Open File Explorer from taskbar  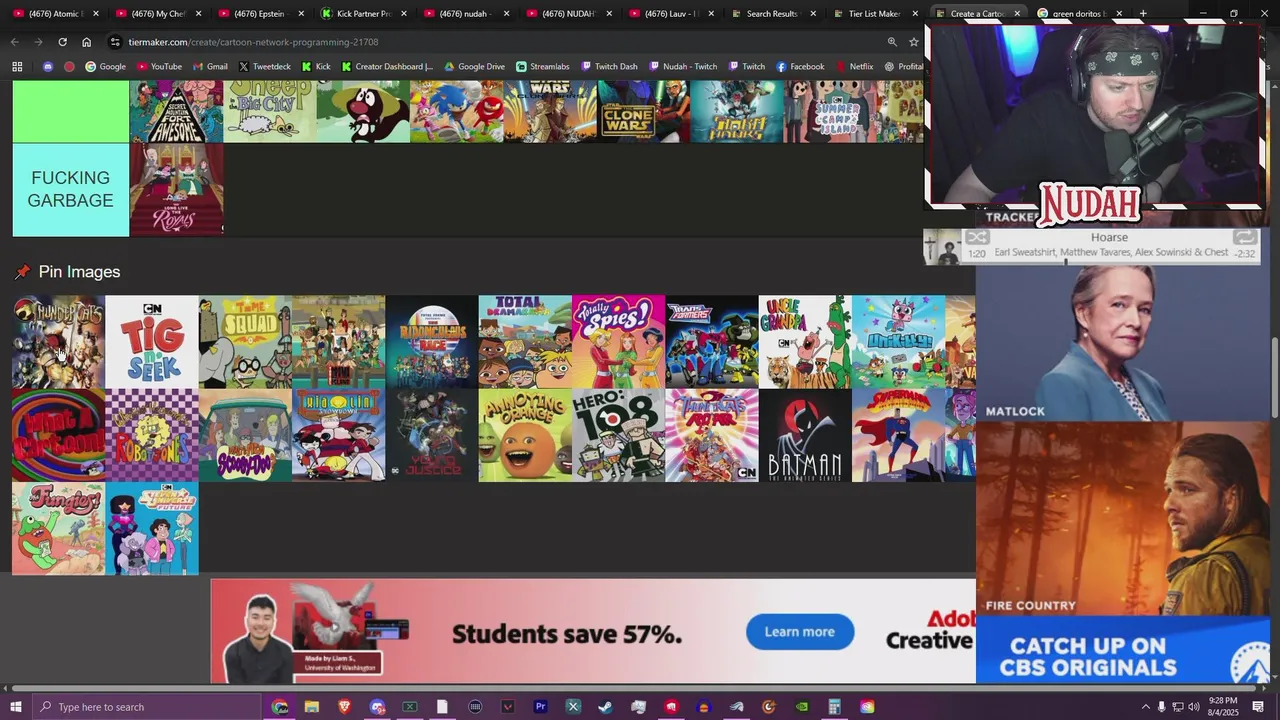[x=312, y=707]
